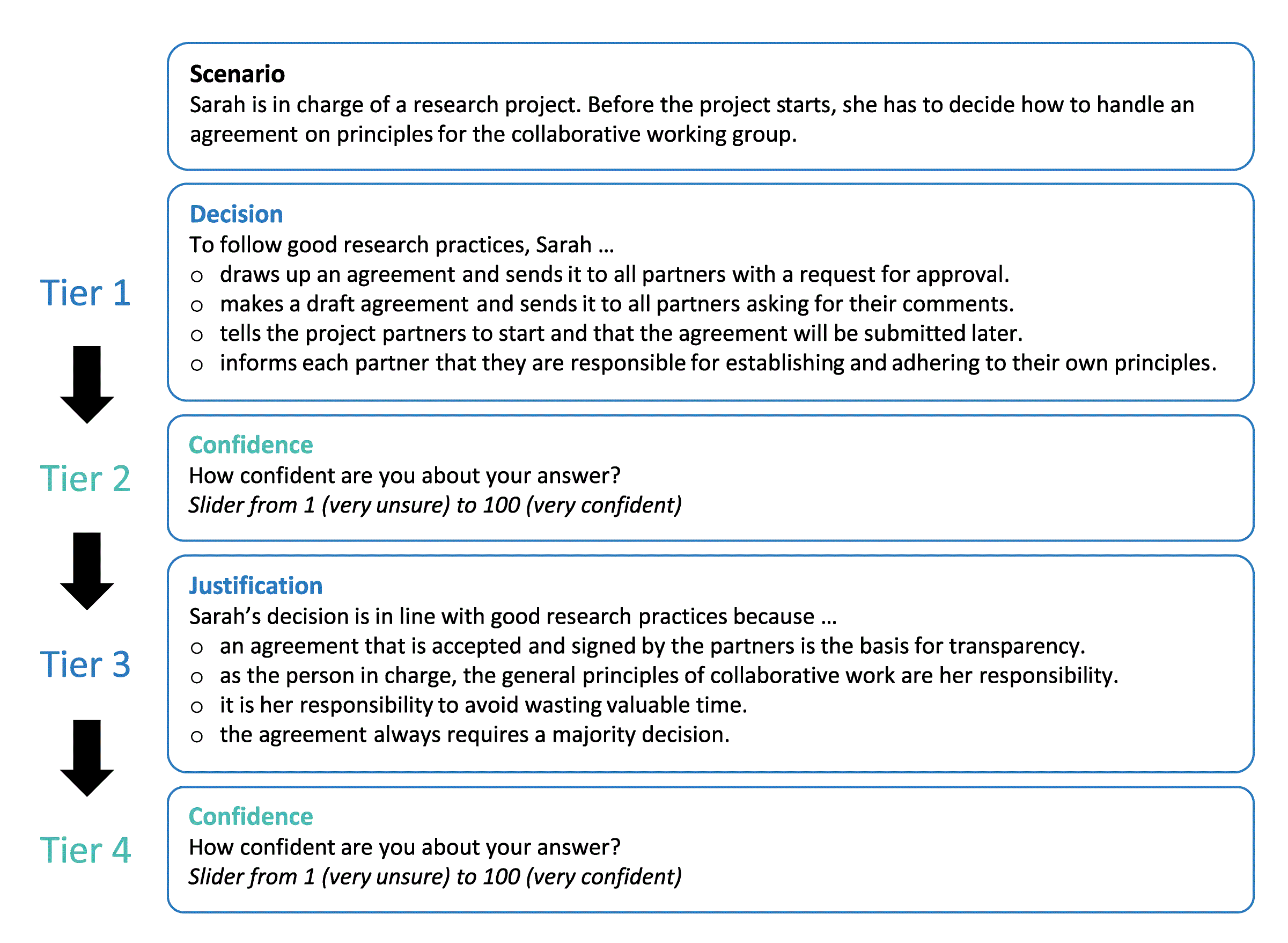The image size is (1288, 943).
Task: Pick 'informs each partner' radio option
Action: pyautogui.click(x=197, y=365)
